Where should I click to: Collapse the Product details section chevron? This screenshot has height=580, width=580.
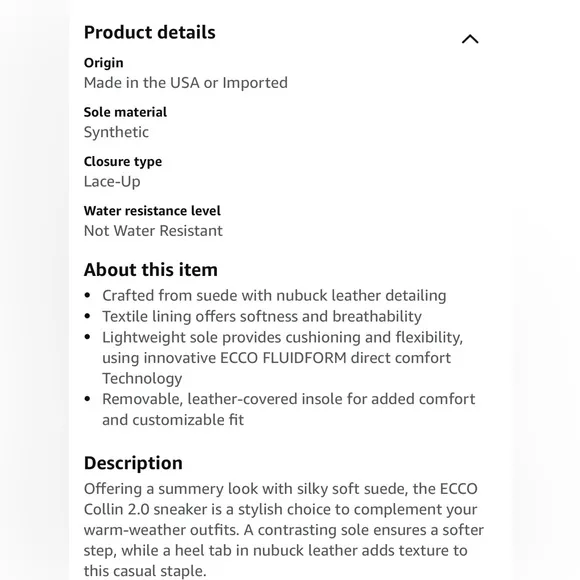[470, 39]
